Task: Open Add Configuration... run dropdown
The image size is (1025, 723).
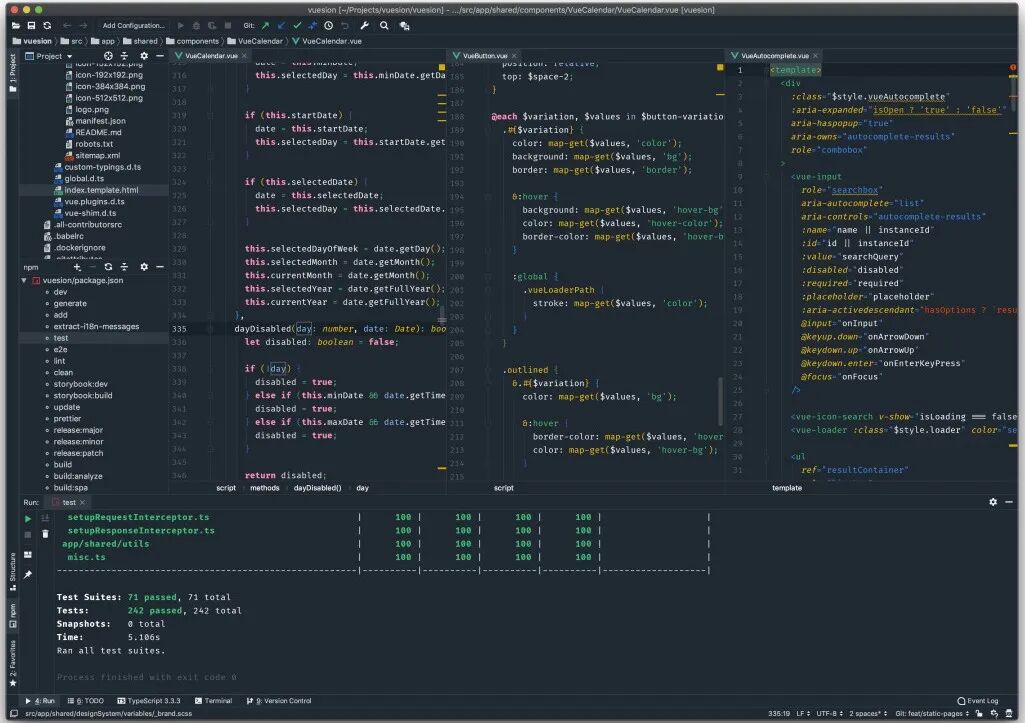Action: (x=133, y=25)
